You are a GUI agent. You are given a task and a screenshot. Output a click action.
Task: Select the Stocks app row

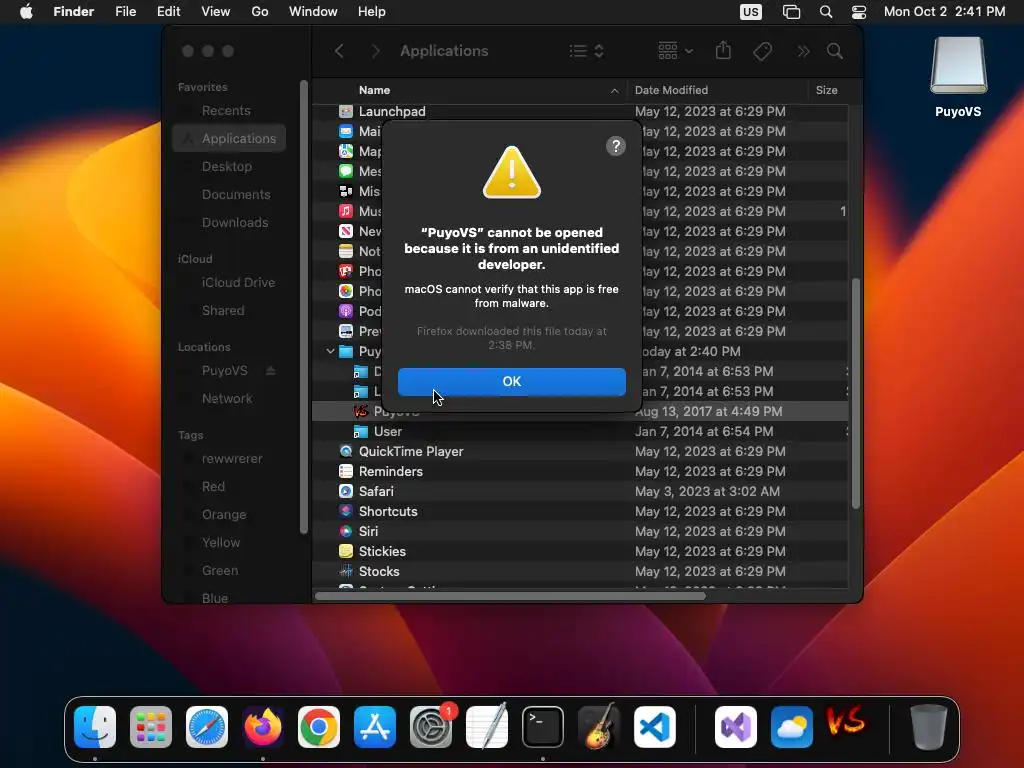(580, 571)
